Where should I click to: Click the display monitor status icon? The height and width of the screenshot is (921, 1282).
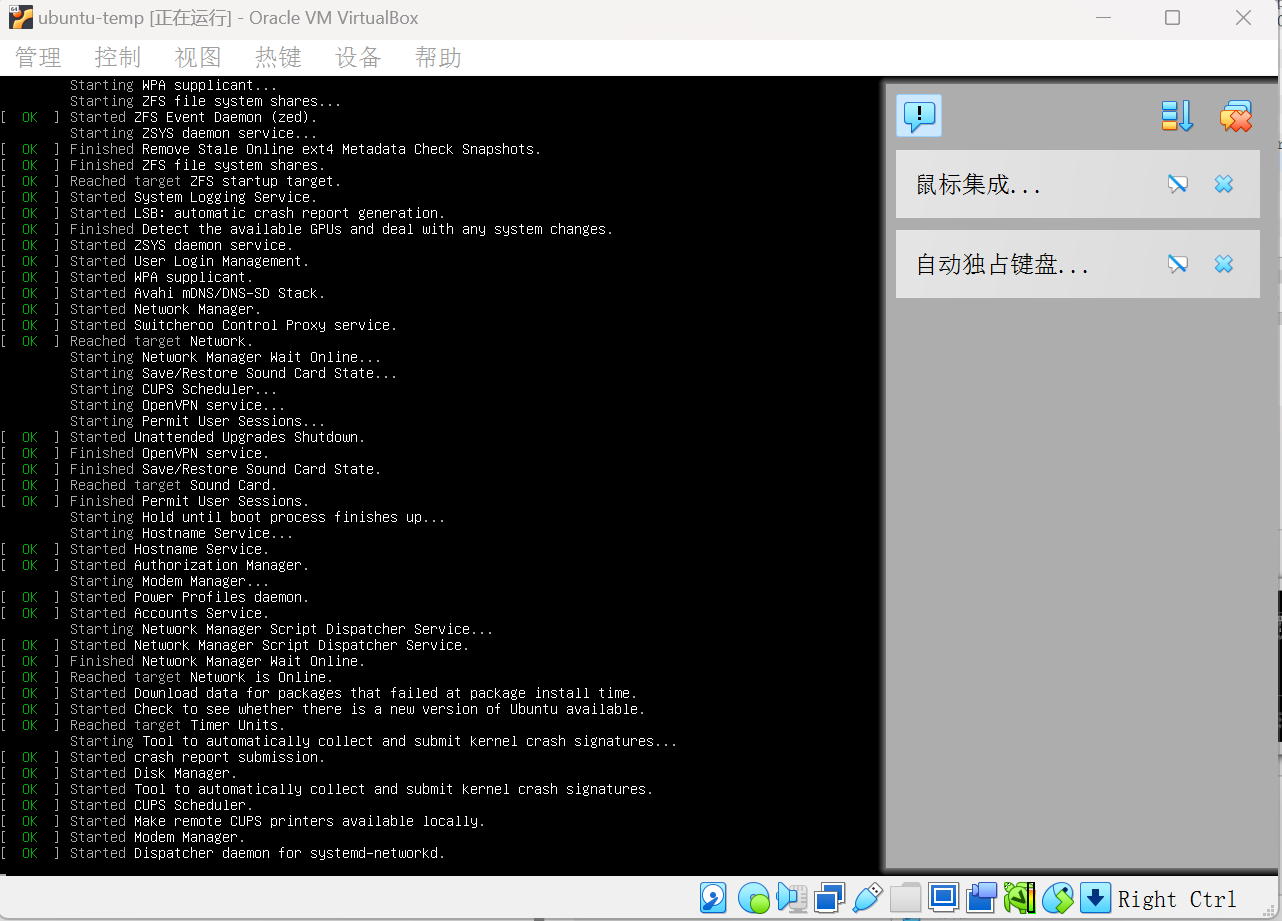943,898
